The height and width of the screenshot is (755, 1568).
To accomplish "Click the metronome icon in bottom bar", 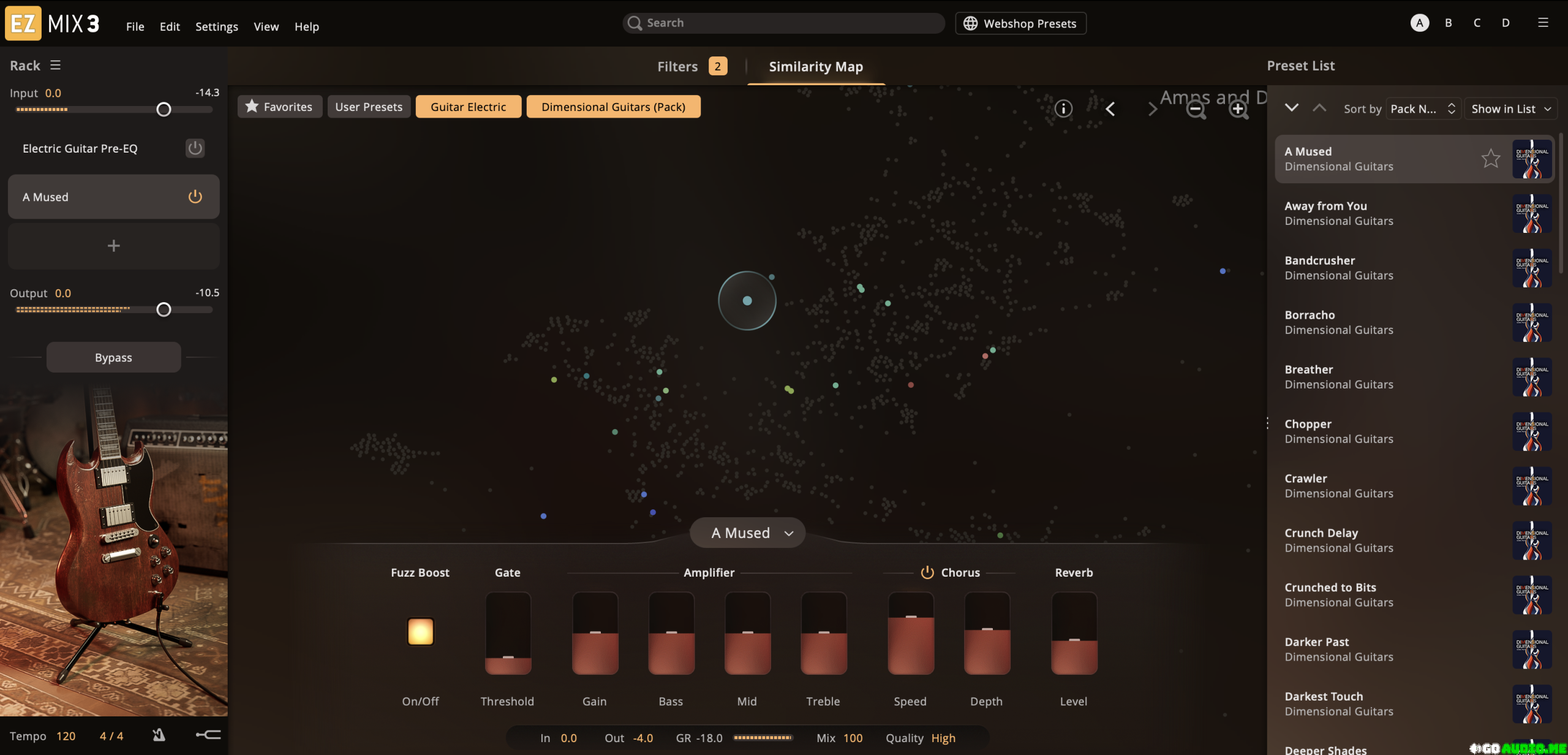I will tap(159, 735).
